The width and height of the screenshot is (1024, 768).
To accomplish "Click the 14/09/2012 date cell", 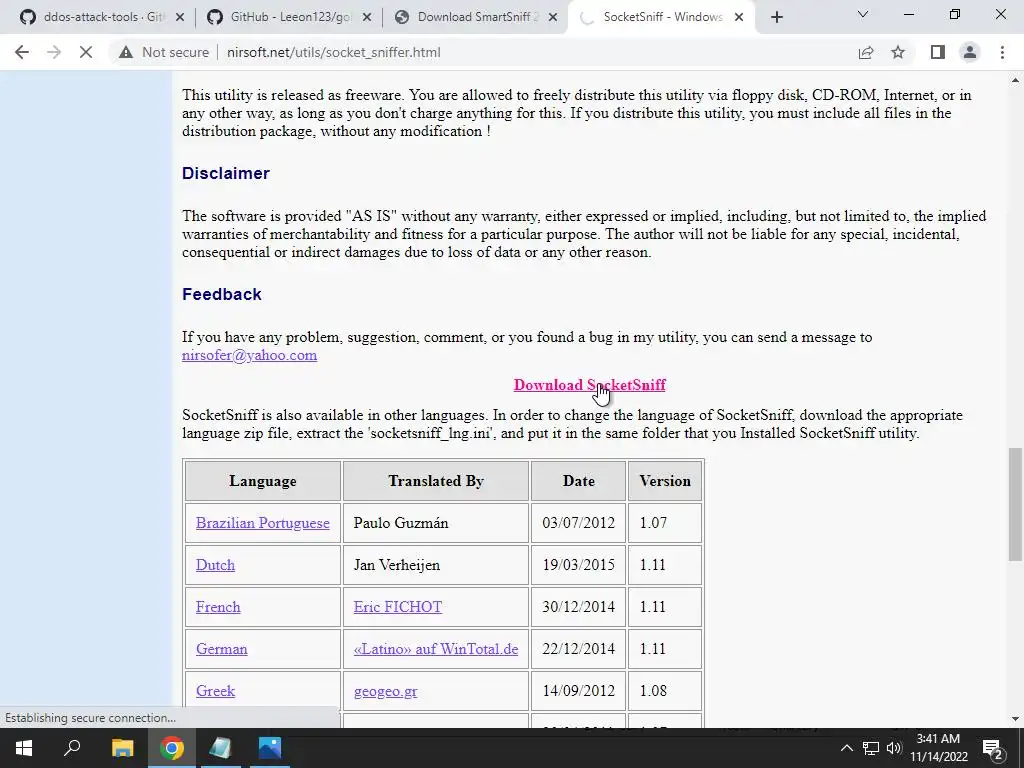I will (579, 691).
